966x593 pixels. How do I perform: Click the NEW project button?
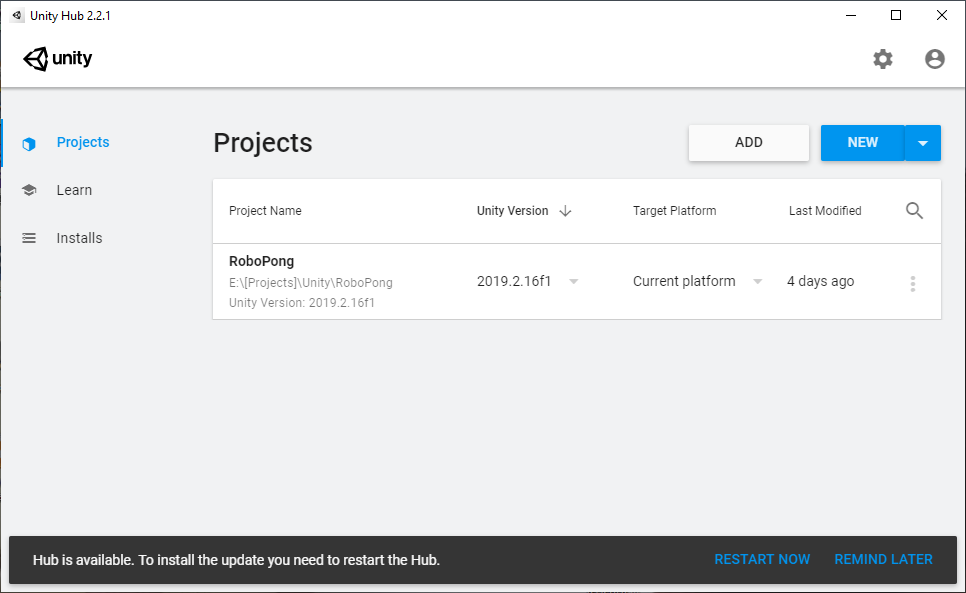point(862,143)
